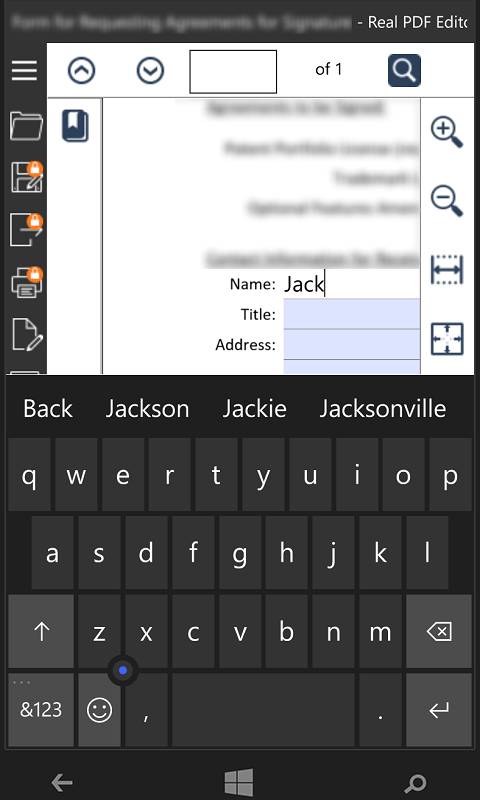The width and height of the screenshot is (480, 800).
Task: Fit whole page to screen
Action: click(447, 339)
